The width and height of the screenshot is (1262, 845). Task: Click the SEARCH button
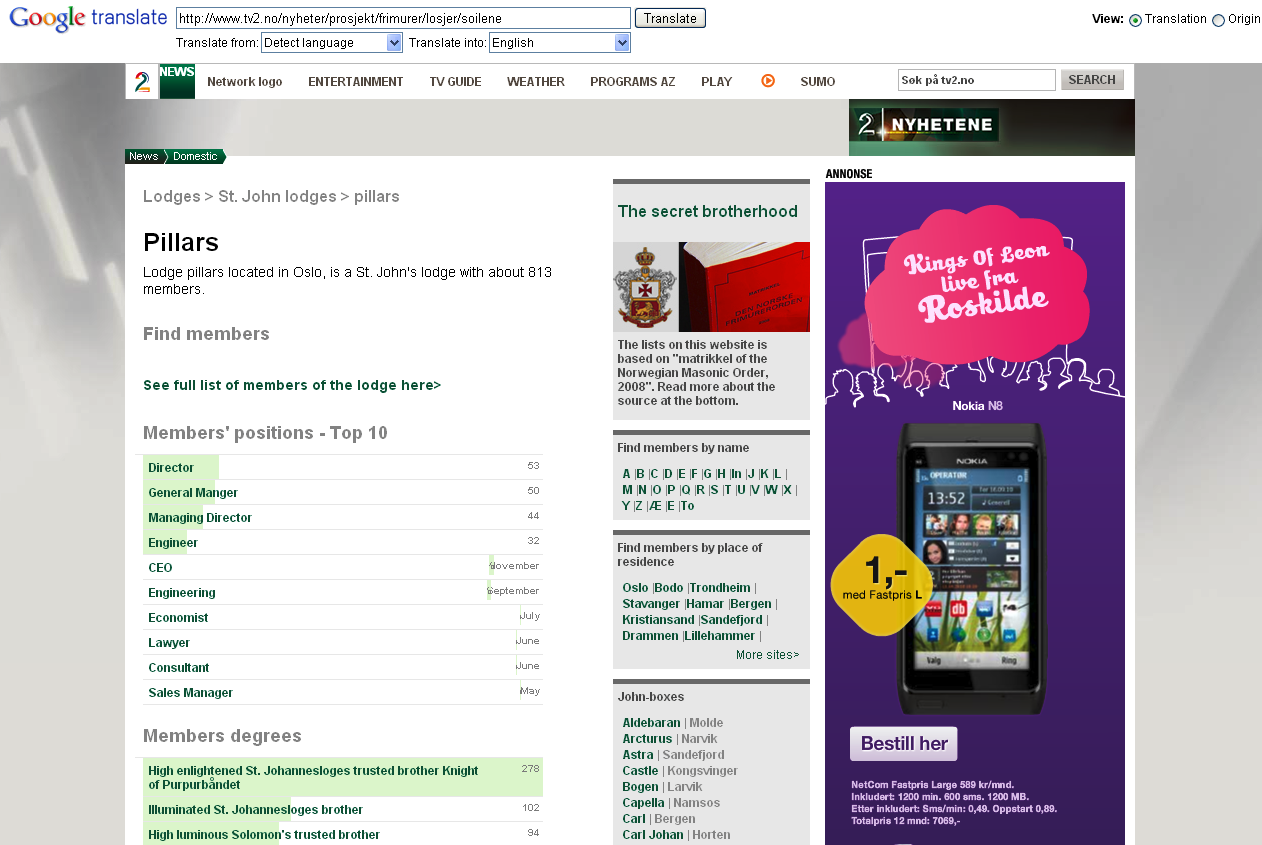coord(1092,80)
